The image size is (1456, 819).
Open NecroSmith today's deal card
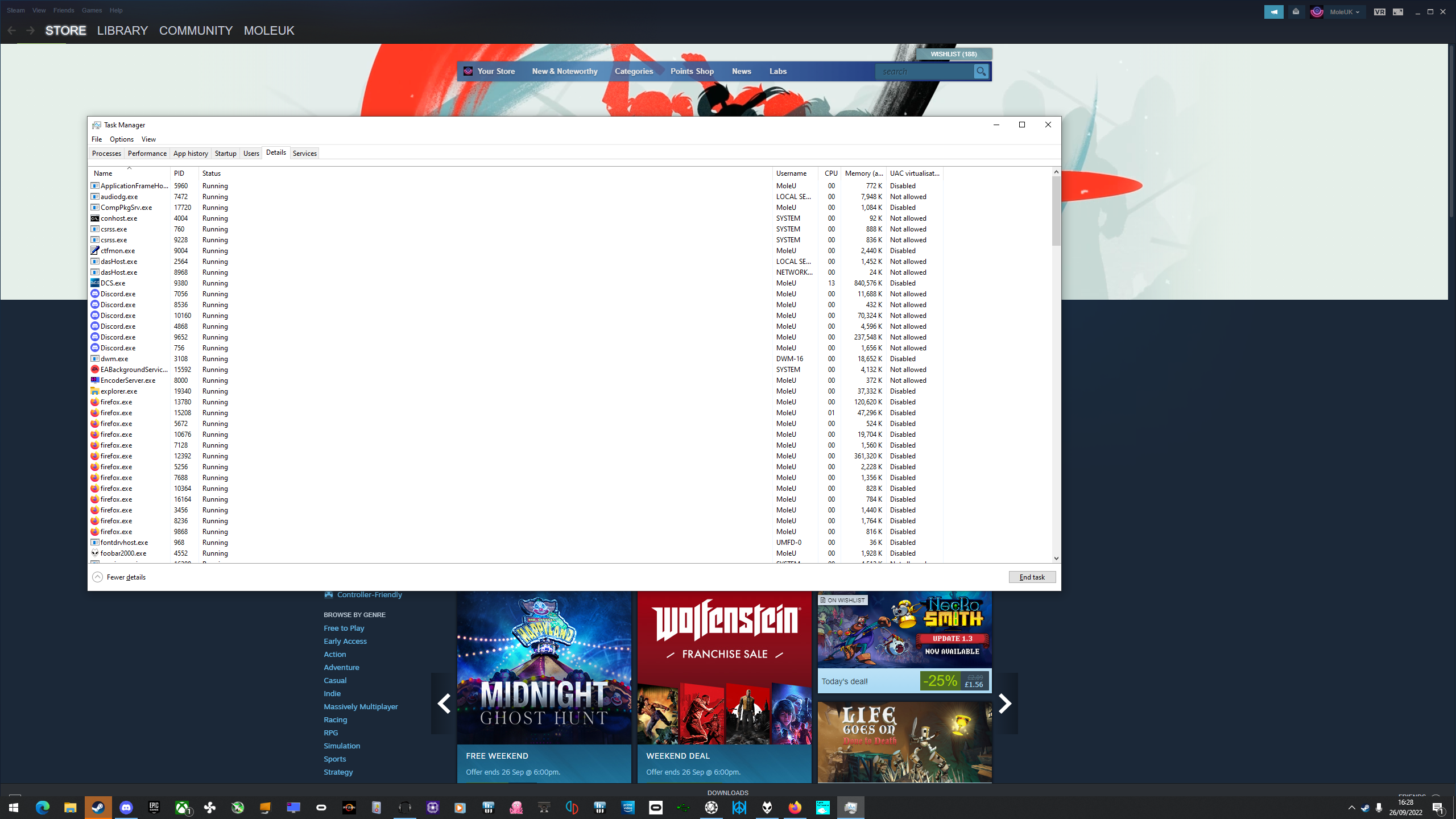(x=904, y=642)
